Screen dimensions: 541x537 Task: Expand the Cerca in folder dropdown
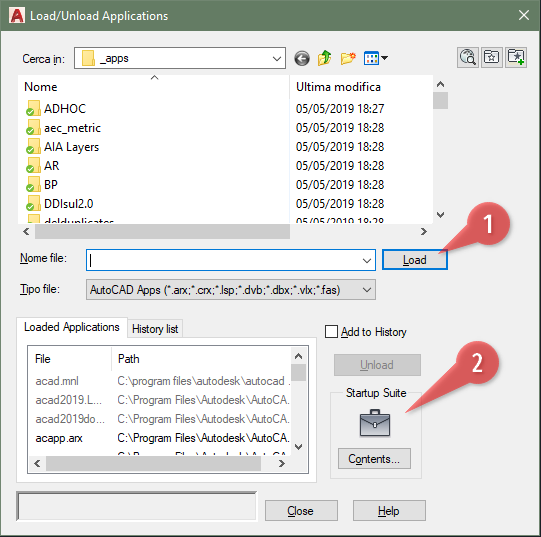pyautogui.click(x=277, y=58)
